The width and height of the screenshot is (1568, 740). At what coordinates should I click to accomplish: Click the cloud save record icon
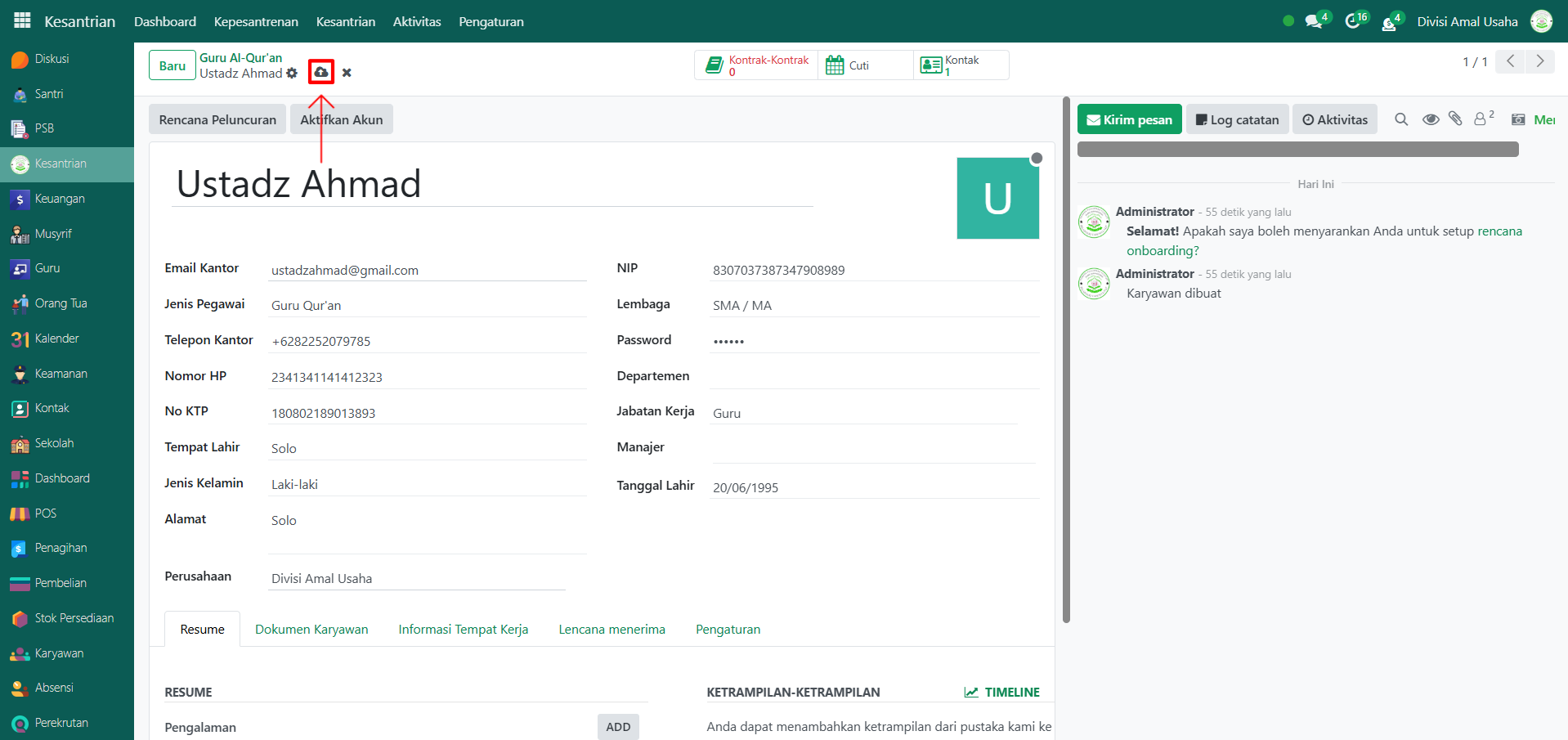click(x=321, y=73)
